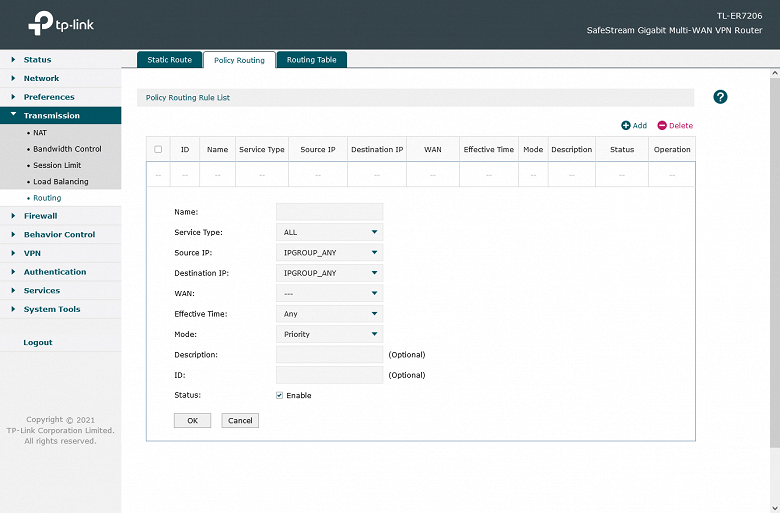The width and height of the screenshot is (780, 513).
Task: Switch to the Routing Table tab
Action: (311, 60)
